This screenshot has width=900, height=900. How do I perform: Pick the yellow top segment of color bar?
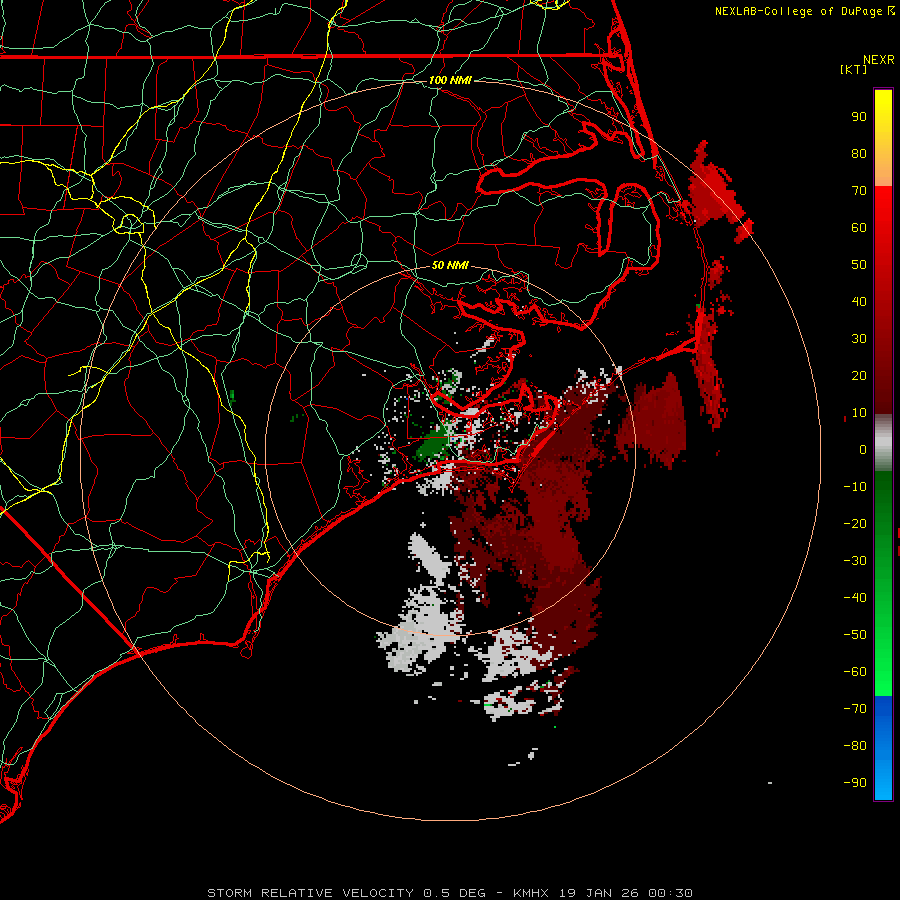pyautogui.click(x=883, y=138)
